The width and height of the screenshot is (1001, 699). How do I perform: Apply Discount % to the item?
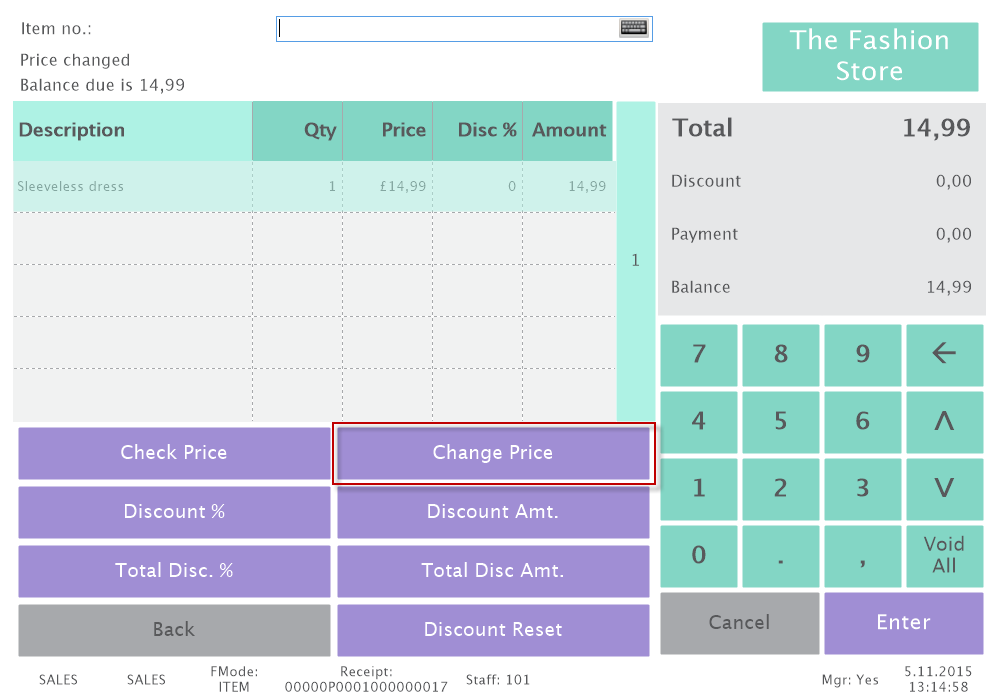174,512
